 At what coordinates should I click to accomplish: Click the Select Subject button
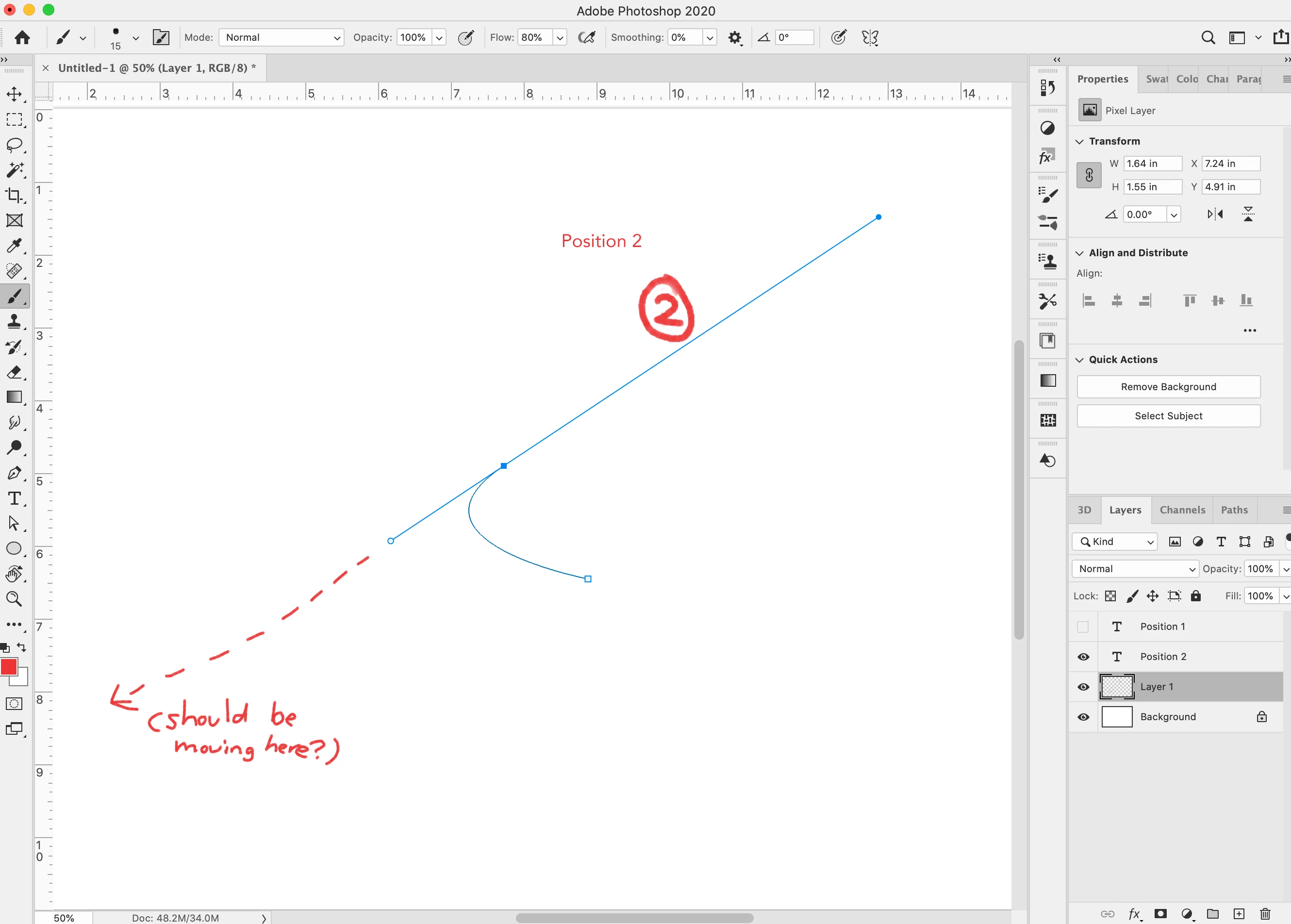pos(1168,416)
